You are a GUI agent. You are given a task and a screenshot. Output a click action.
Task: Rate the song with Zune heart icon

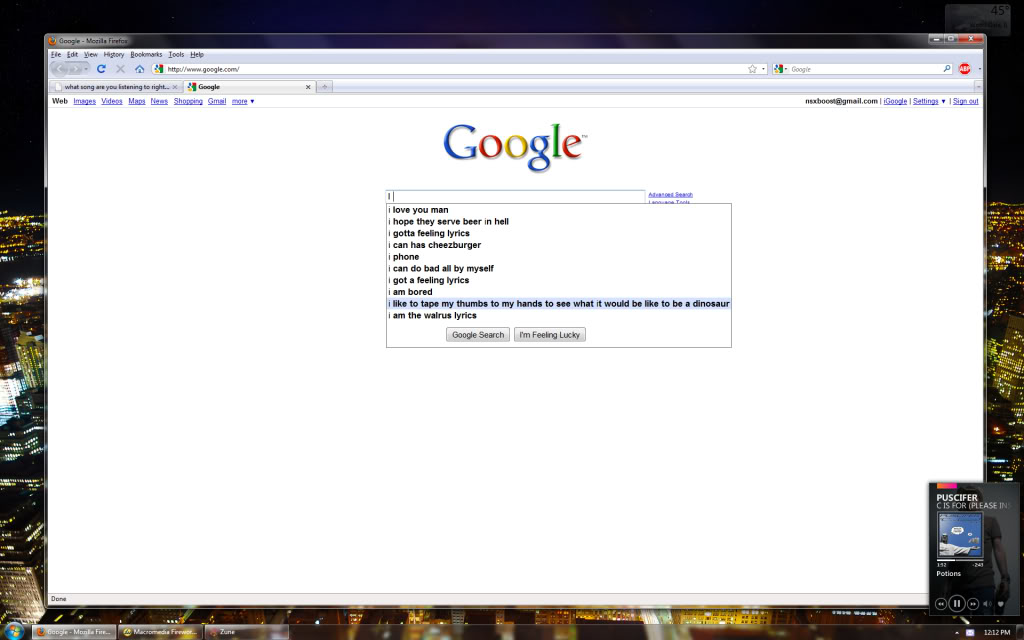pos(1001,604)
